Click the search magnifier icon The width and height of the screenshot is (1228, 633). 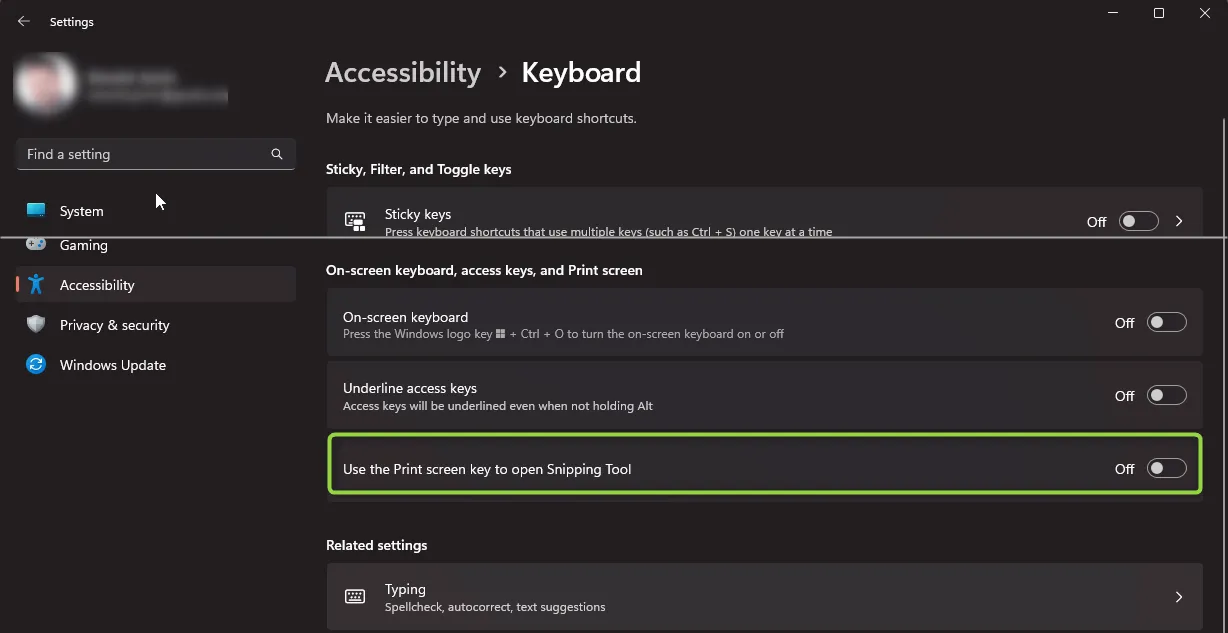tap(276, 154)
